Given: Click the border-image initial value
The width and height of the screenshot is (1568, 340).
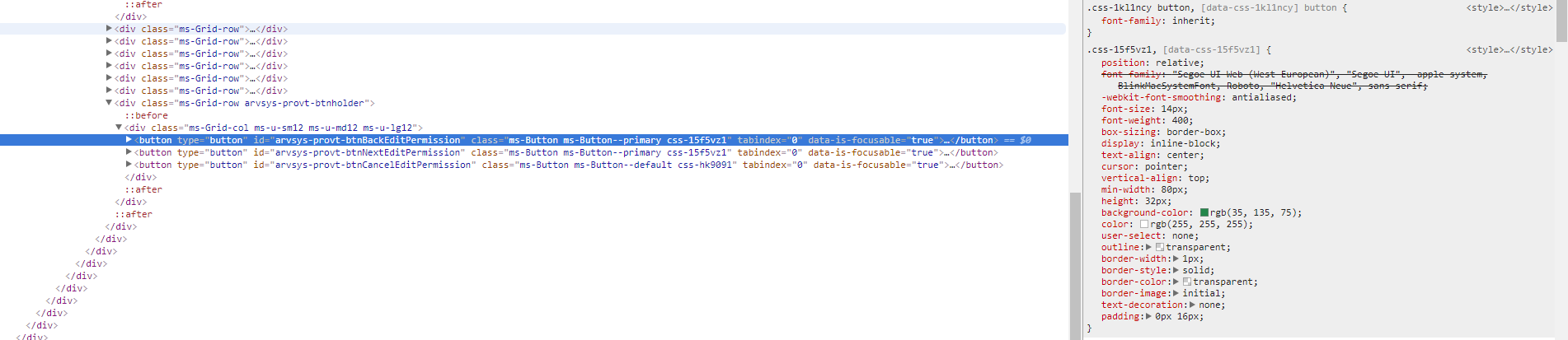Looking at the screenshot, I should (1201, 293).
